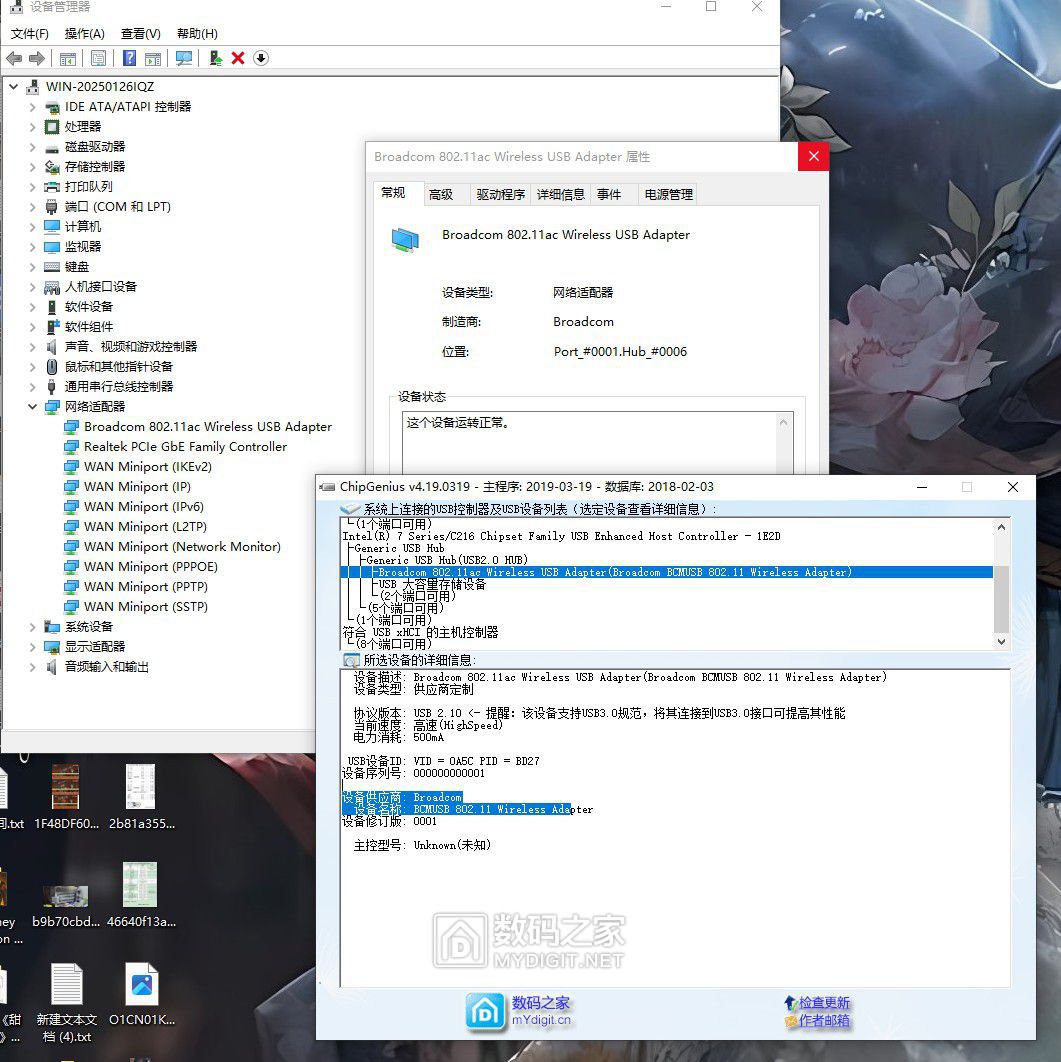Click the Forward arrow in Device Manager toolbar
This screenshot has height=1062, width=1061.
(x=37, y=58)
